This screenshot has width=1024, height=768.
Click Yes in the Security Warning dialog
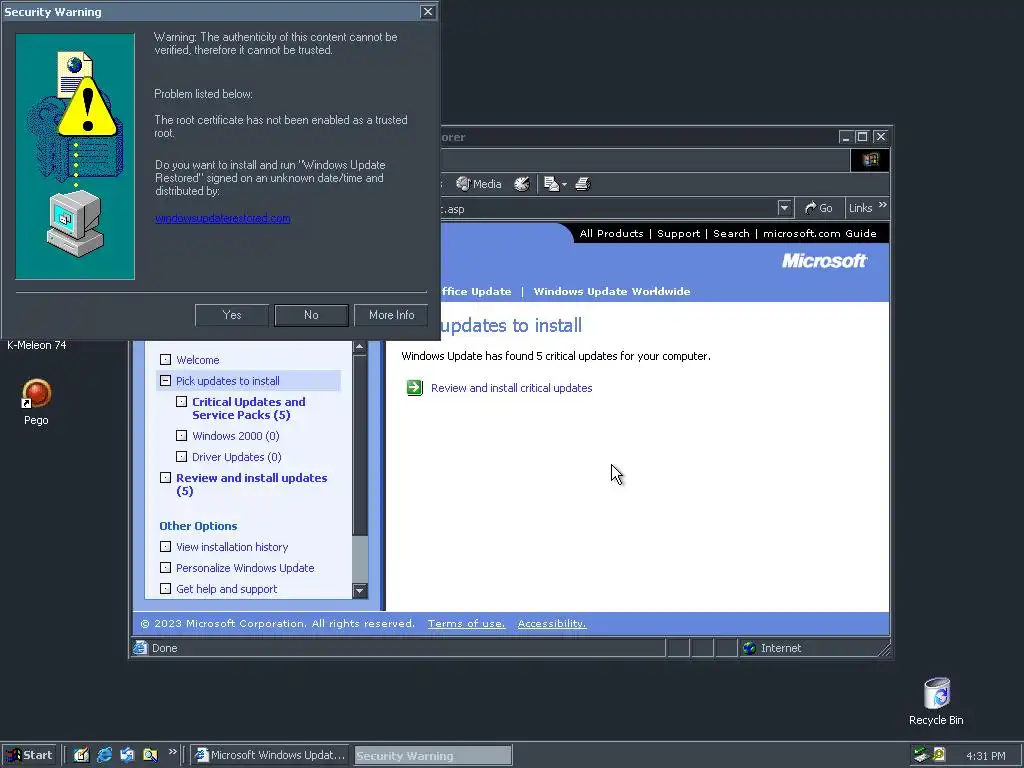(x=232, y=315)
